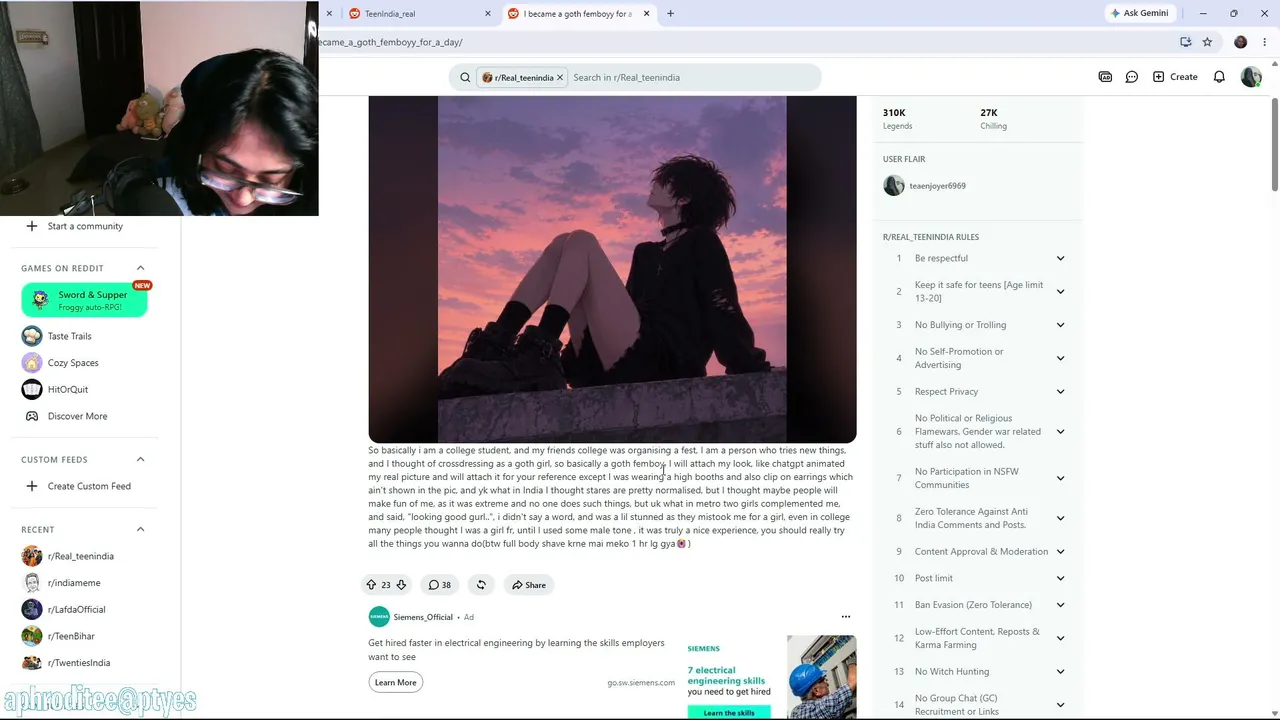
Task: Expand Zero Tolerance Against Anti India rule
Action: pyautogui.click(x=1060, y=518)
